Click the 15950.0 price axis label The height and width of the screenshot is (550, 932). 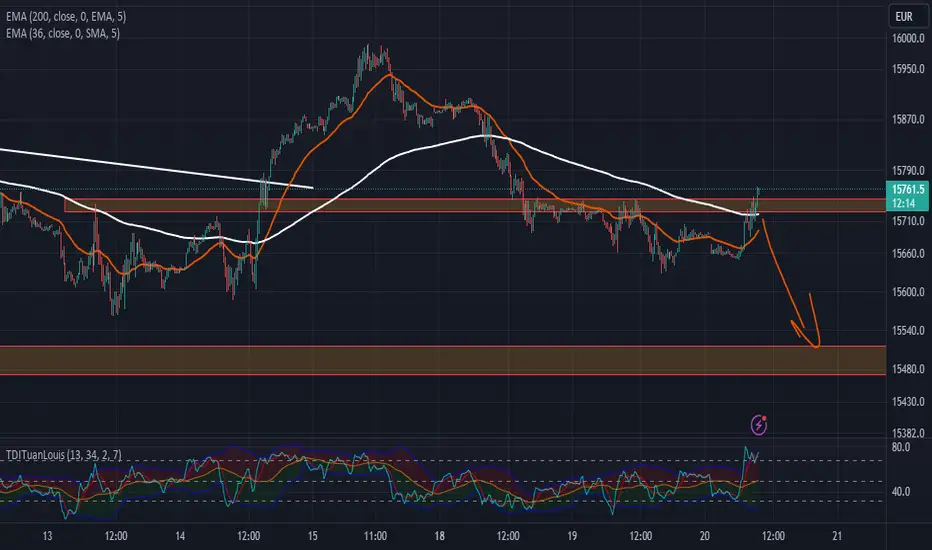908,69
